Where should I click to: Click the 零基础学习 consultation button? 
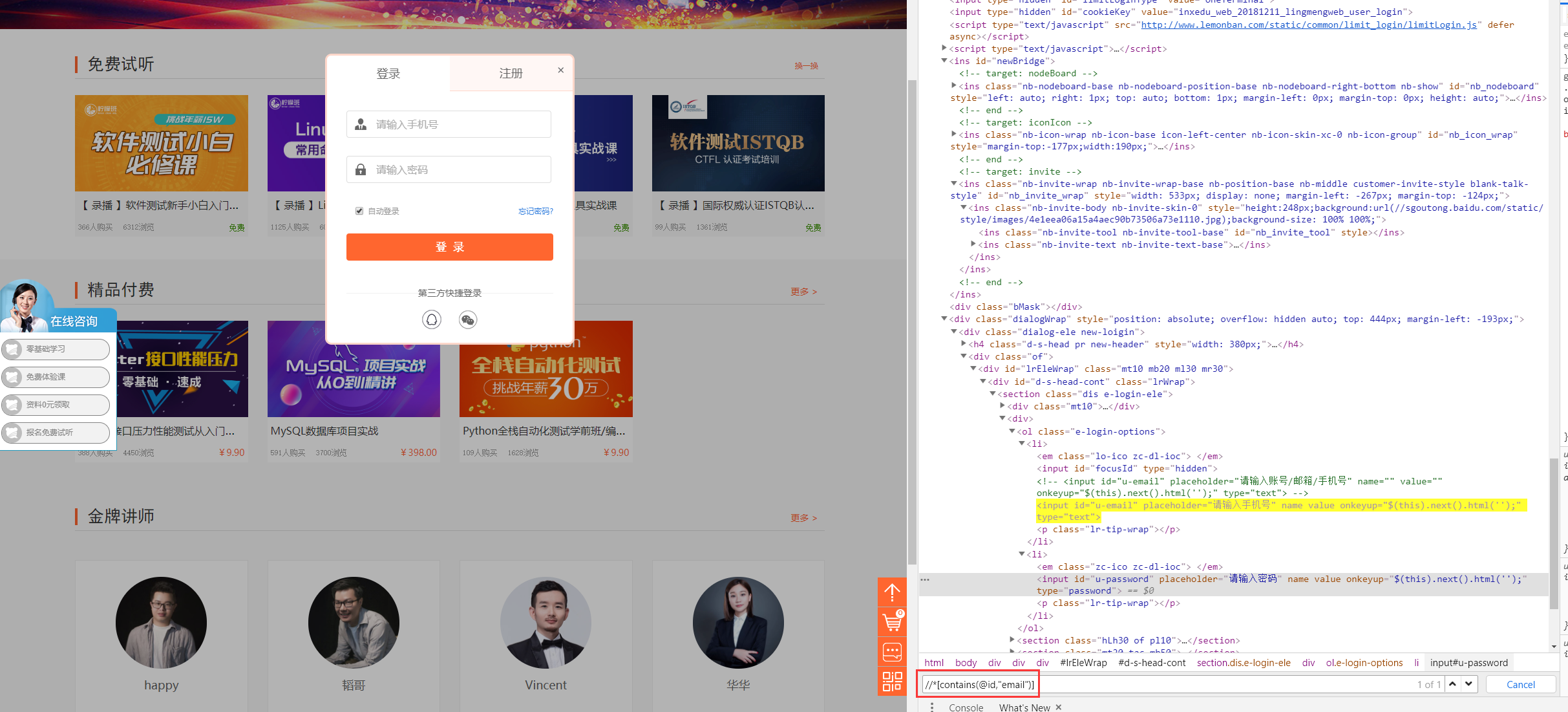click(56, 349)
